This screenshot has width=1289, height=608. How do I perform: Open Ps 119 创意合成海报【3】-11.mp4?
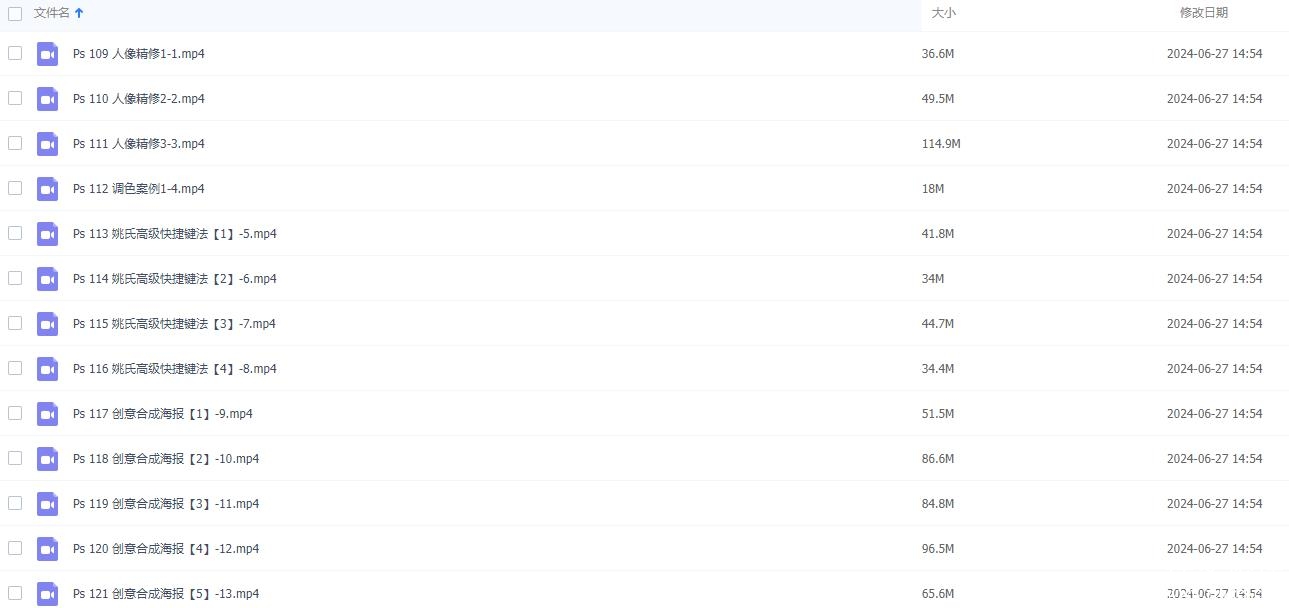point(166,504)
